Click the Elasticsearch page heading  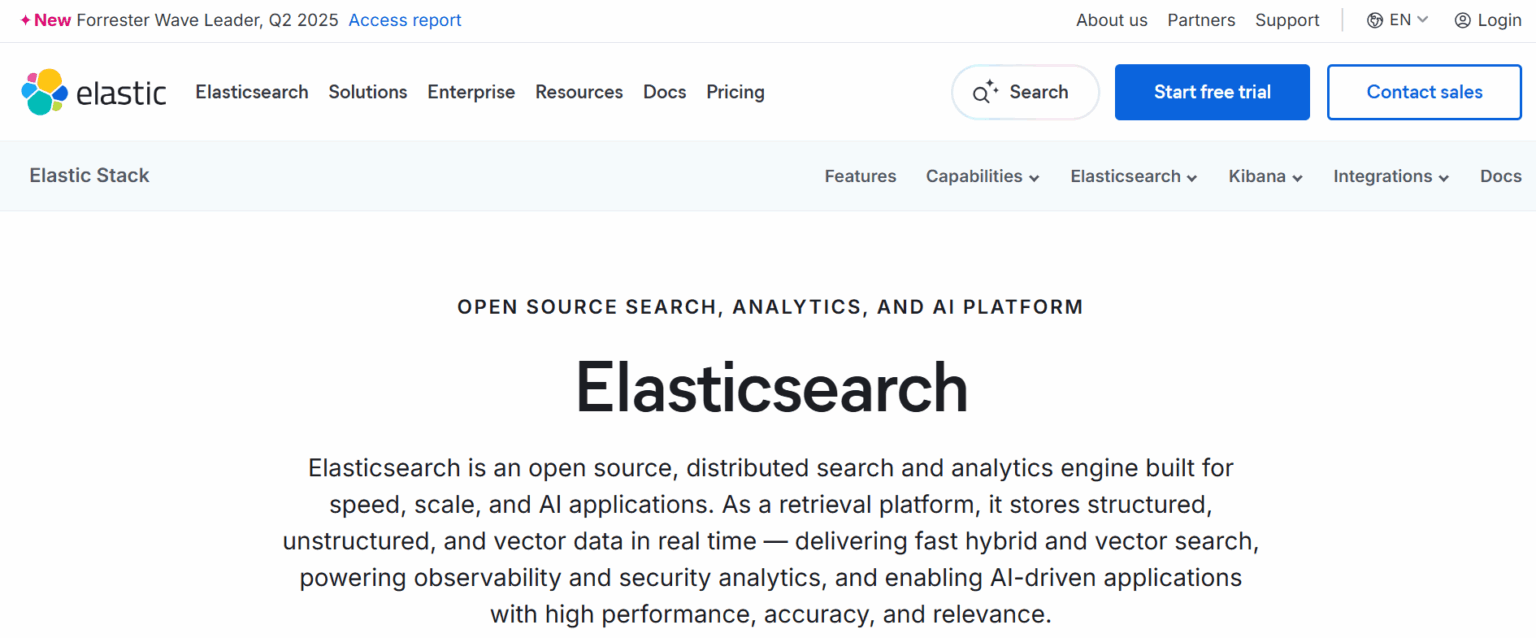click(x=771, y=388)
